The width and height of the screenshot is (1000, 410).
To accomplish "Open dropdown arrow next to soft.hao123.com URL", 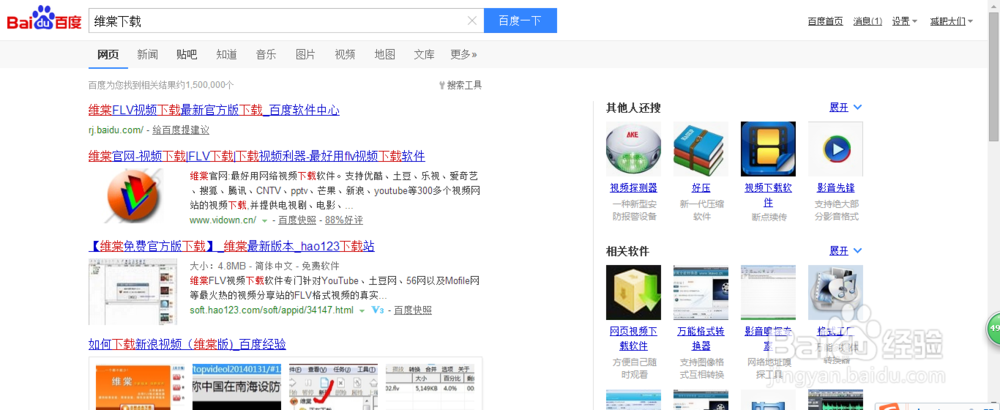I will tap(362, 311).
